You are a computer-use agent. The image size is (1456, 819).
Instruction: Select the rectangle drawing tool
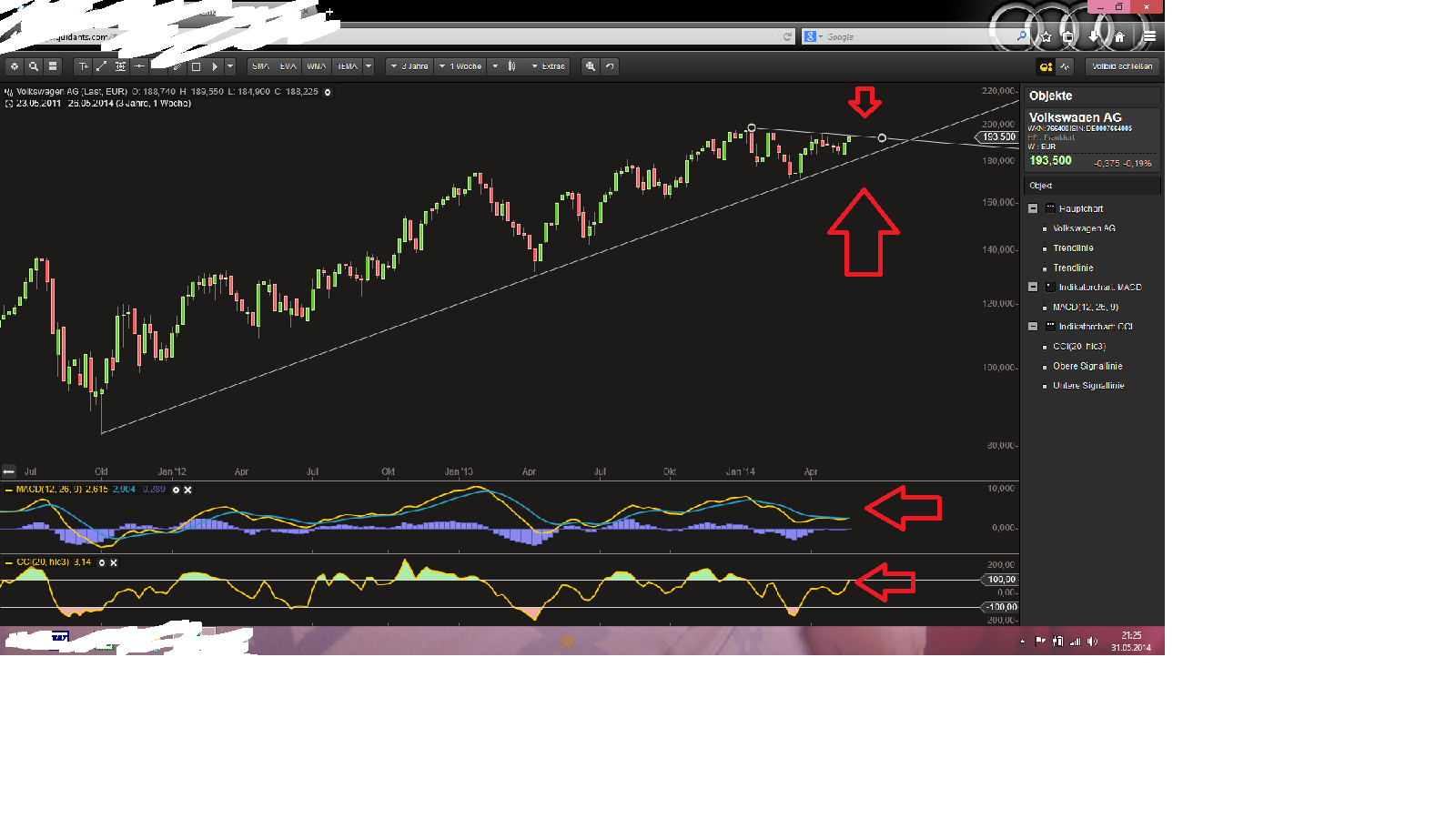point(196,66)
